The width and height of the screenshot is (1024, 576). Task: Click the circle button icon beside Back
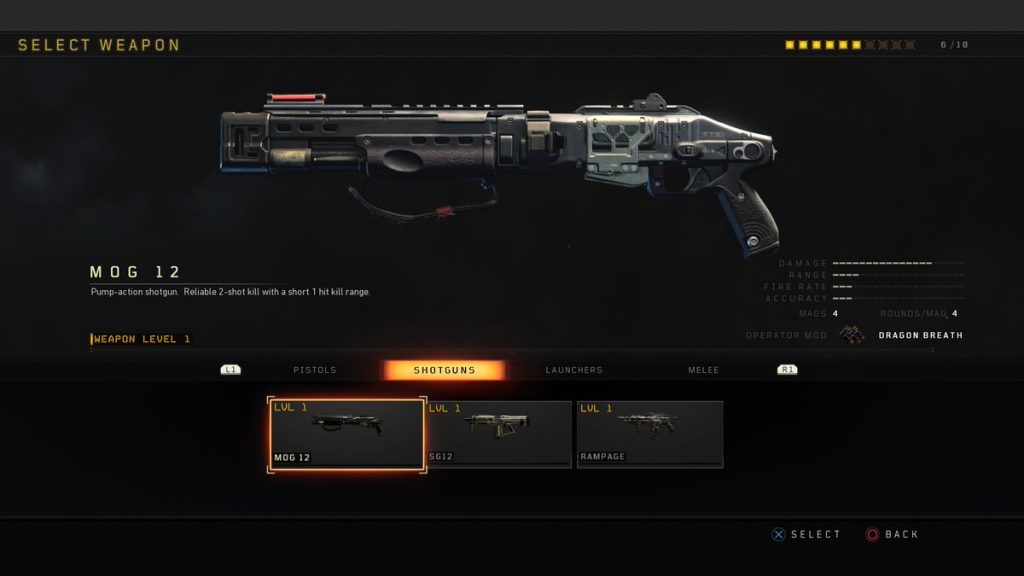[872, 534]
